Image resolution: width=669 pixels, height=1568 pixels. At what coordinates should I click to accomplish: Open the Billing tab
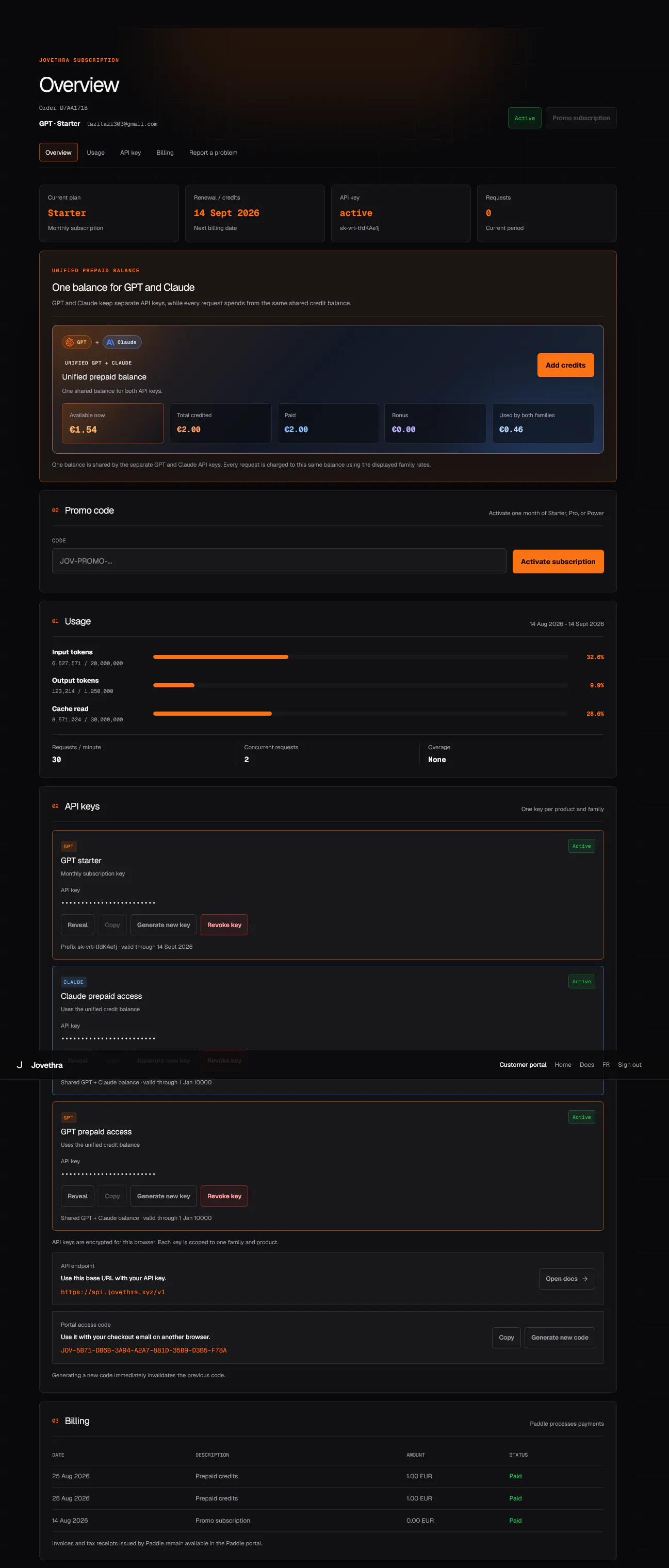165,152
